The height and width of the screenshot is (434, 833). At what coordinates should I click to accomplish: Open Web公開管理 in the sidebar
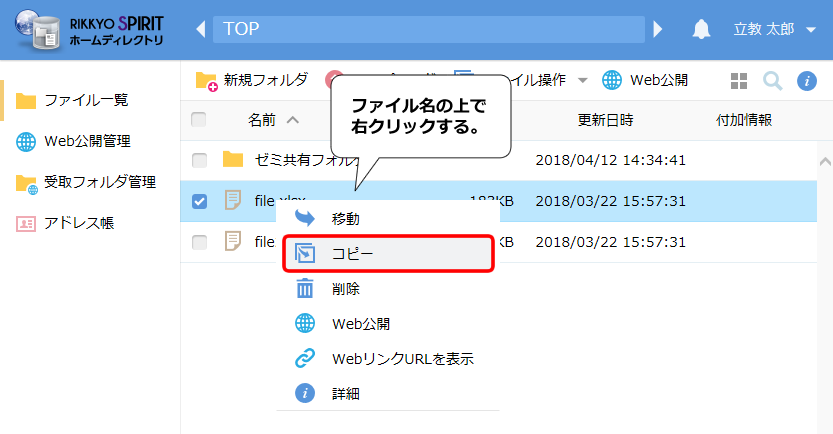pos(73,141)
